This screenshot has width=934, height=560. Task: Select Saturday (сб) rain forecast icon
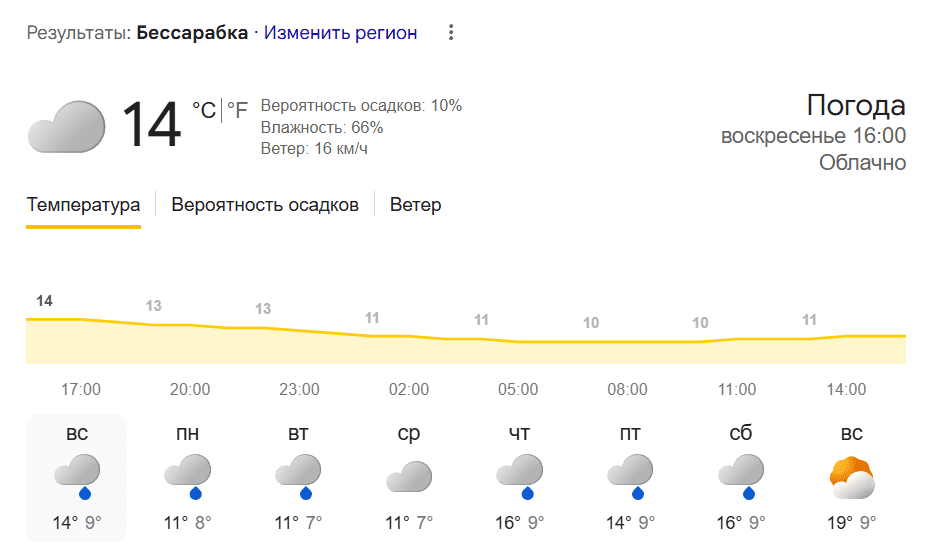tap(740, 476)
